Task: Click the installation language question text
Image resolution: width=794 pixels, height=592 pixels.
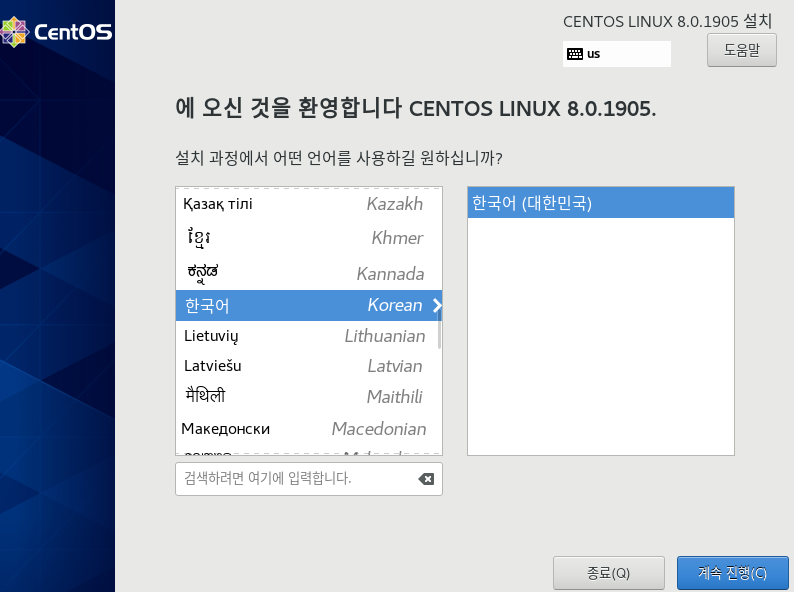Action: tap(339, 158)
